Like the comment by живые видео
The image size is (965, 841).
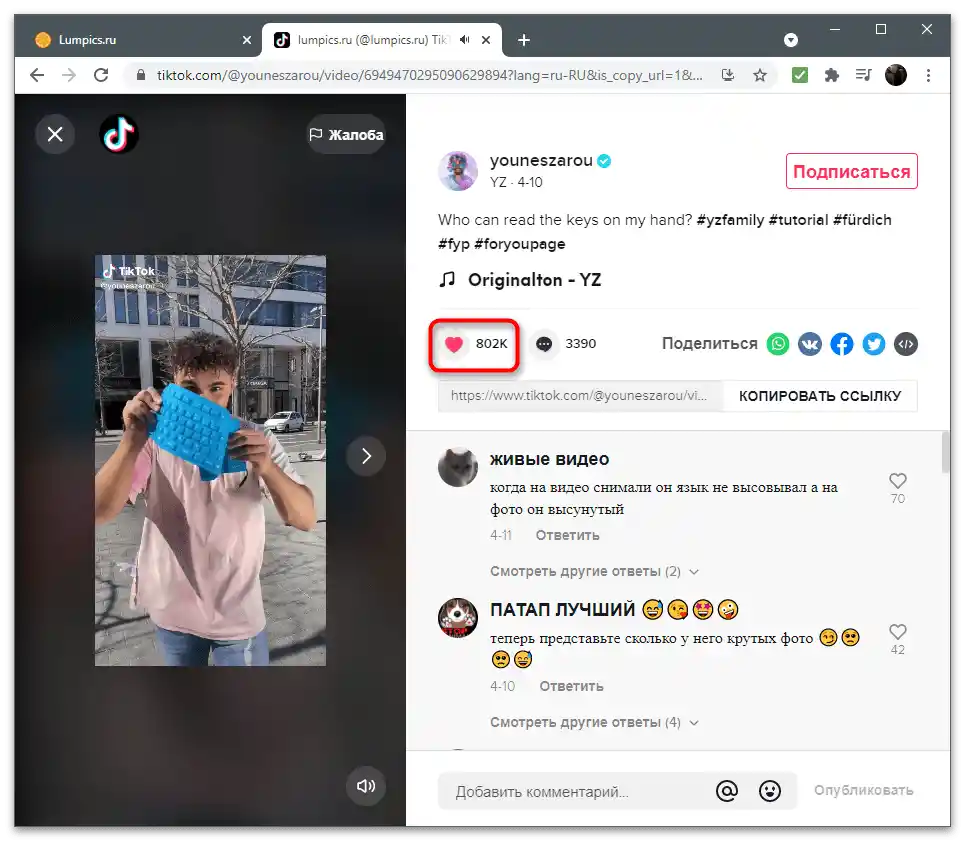898,480
